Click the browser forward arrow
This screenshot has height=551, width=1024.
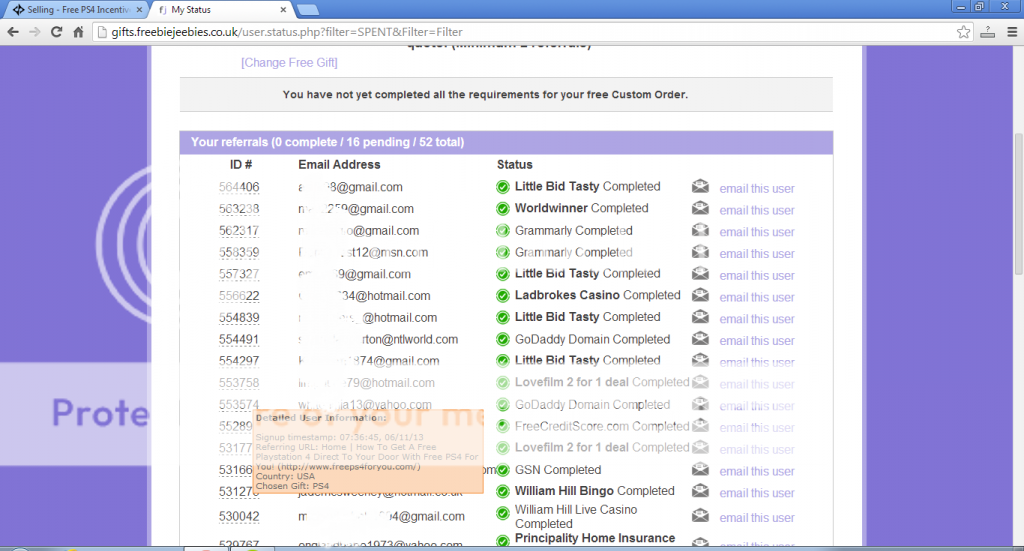(x=35, y=32)
